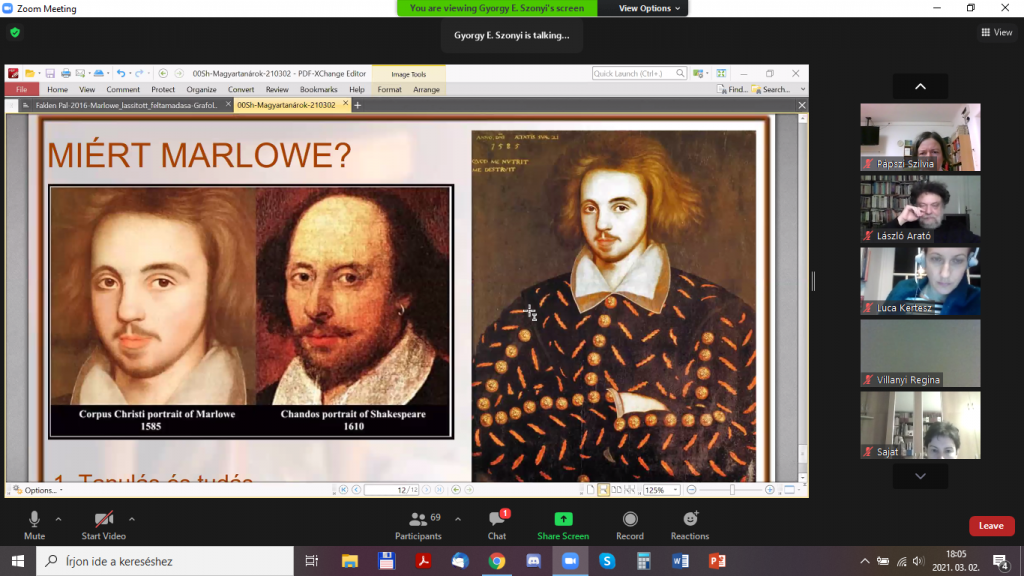Viewport: 1024px width, 576px height.
Task: Open the dropdown arrow next to Undo
Action: (x=130, y=74)
